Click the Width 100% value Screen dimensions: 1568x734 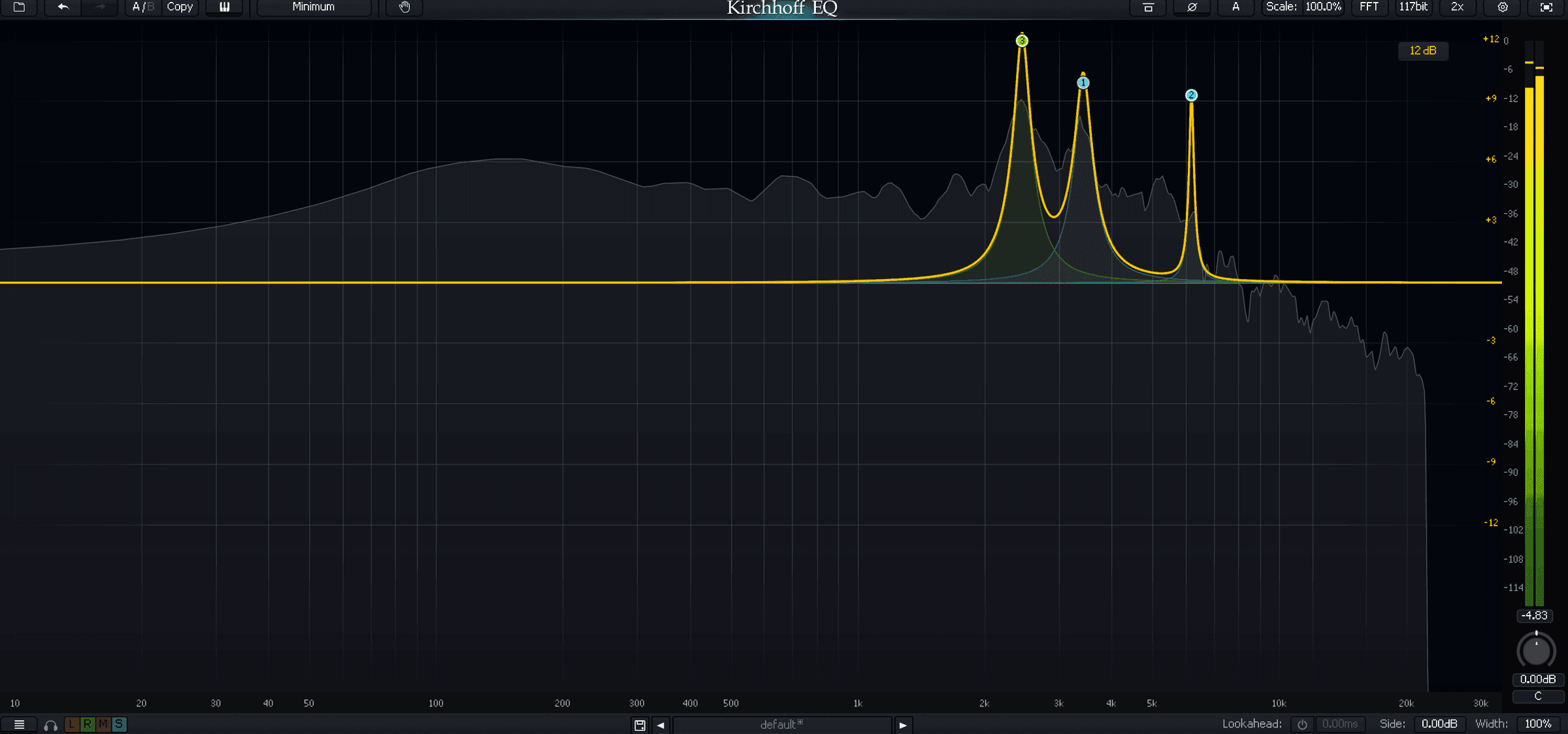(x=1538, y=724)
